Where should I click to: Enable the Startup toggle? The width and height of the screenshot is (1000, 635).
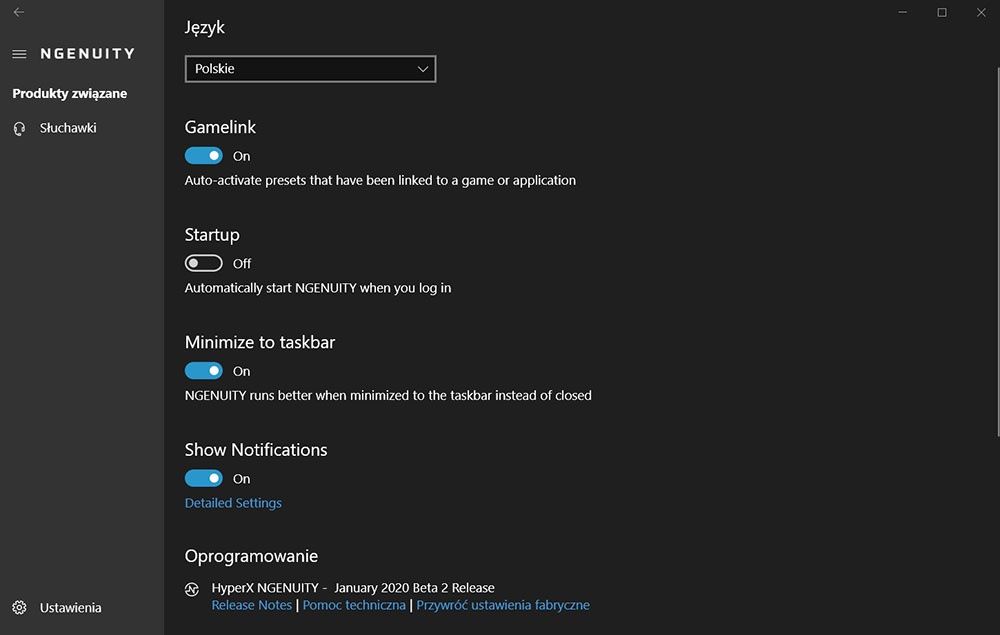[x=203, y=263]
